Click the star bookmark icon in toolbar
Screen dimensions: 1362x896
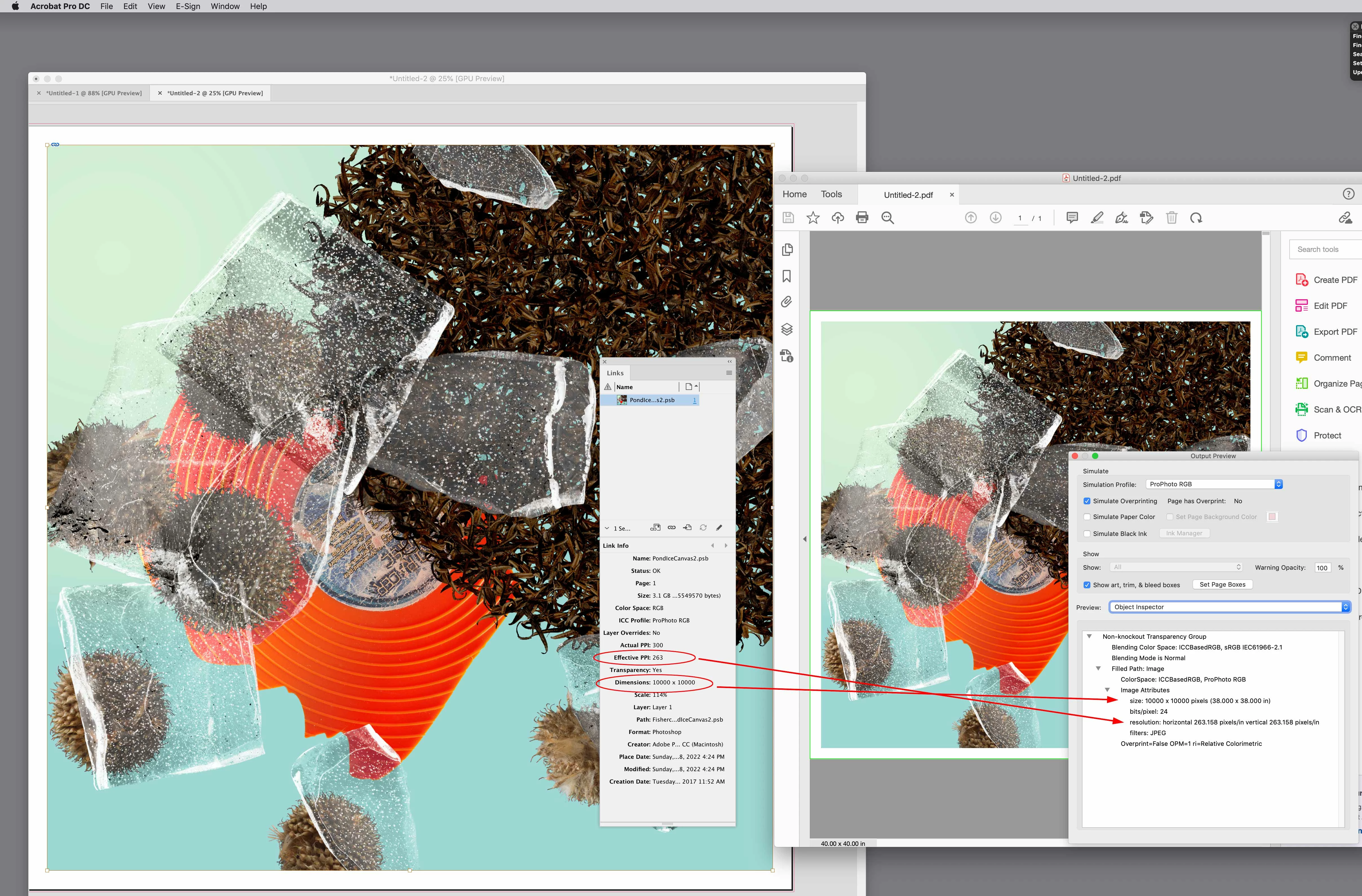coord(813,218)
